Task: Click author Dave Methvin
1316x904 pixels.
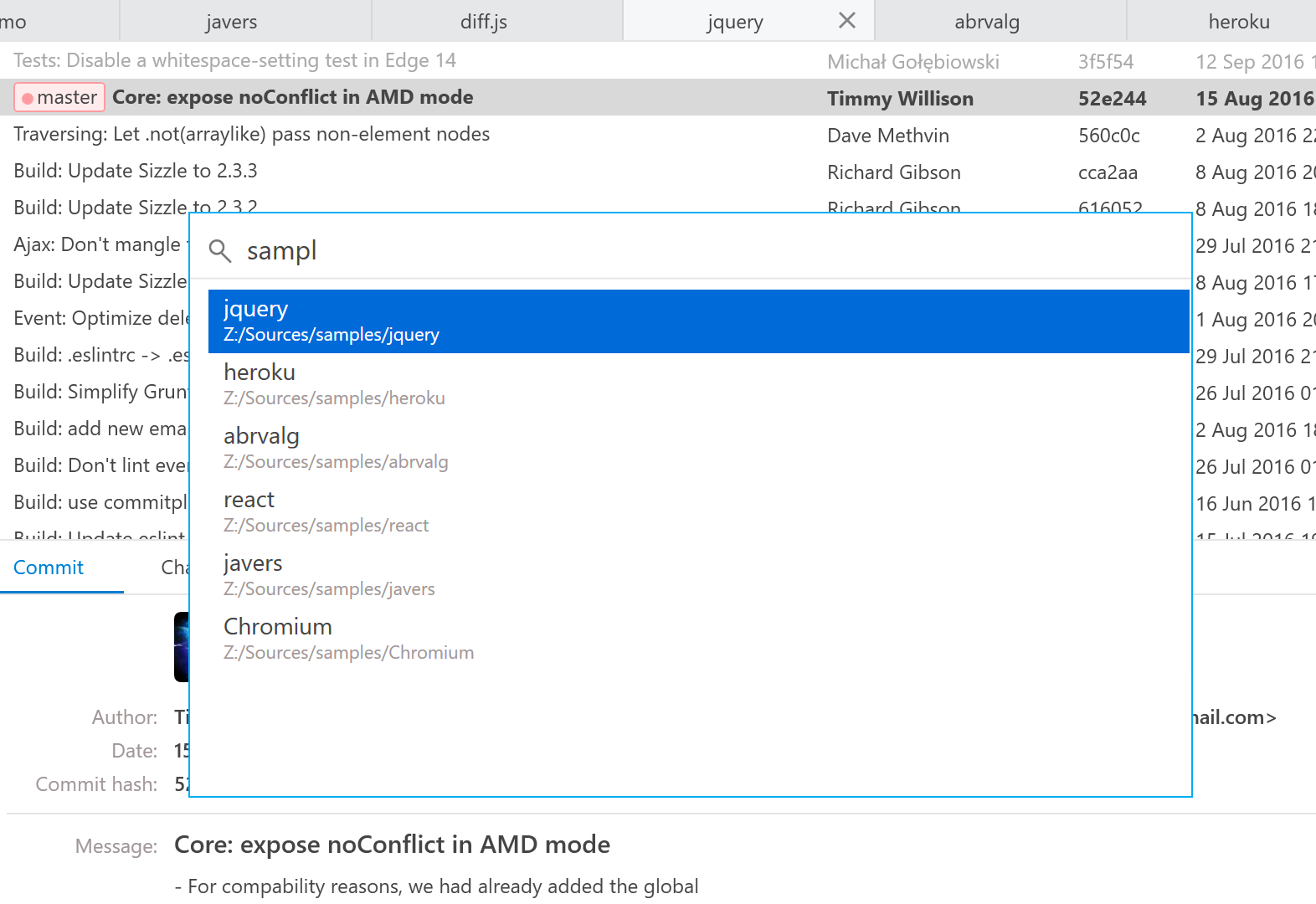Action: tap(888, 136)
